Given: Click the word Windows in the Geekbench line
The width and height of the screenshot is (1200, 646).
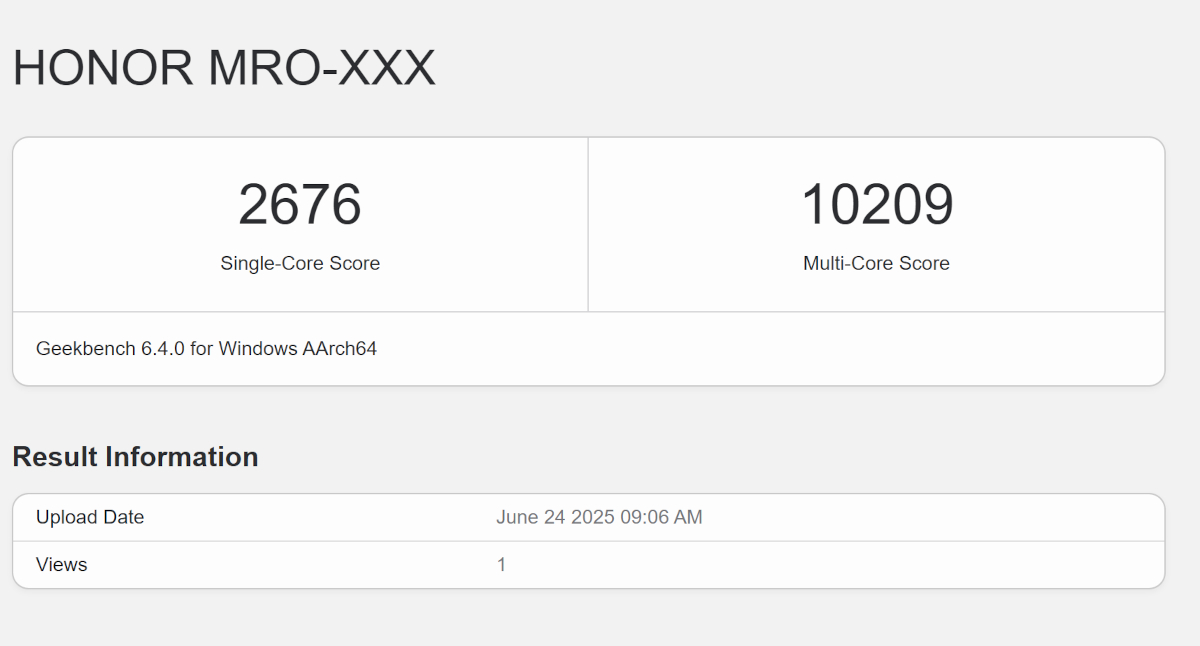Looking at the screenshot, I should pyautogui.click(x=258, y=349).
